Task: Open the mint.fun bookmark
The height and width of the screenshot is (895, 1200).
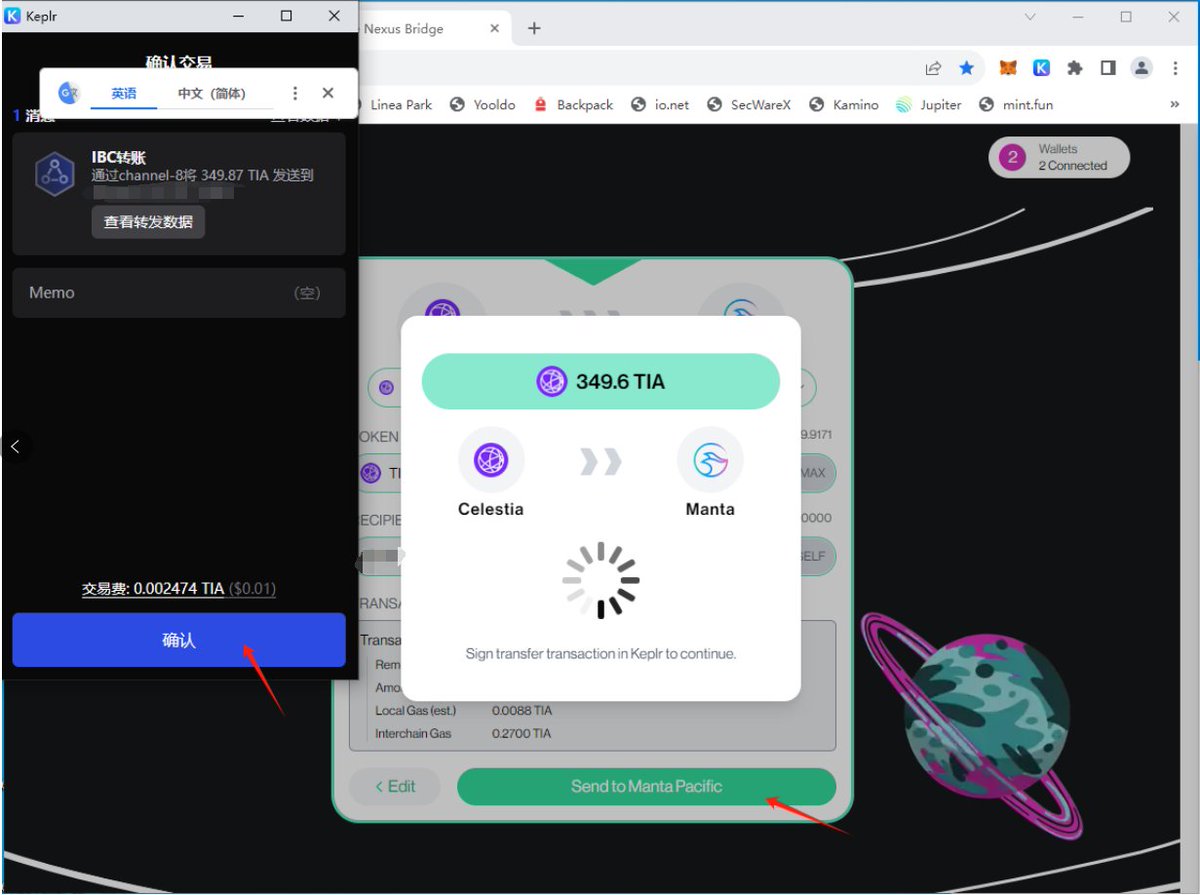Action: coord(1015,104)
